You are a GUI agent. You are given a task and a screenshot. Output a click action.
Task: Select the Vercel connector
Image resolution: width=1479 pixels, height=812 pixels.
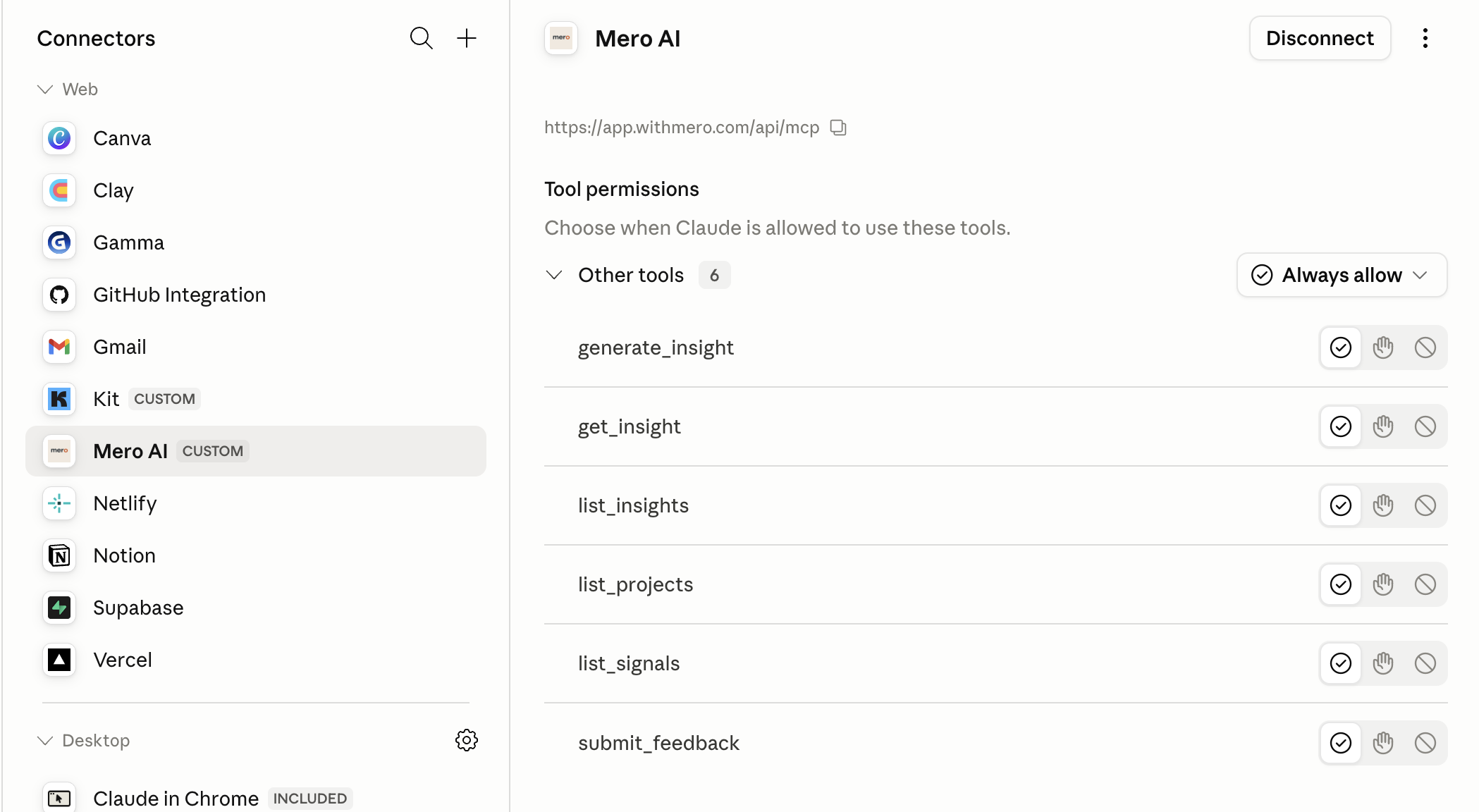[256, 660]
